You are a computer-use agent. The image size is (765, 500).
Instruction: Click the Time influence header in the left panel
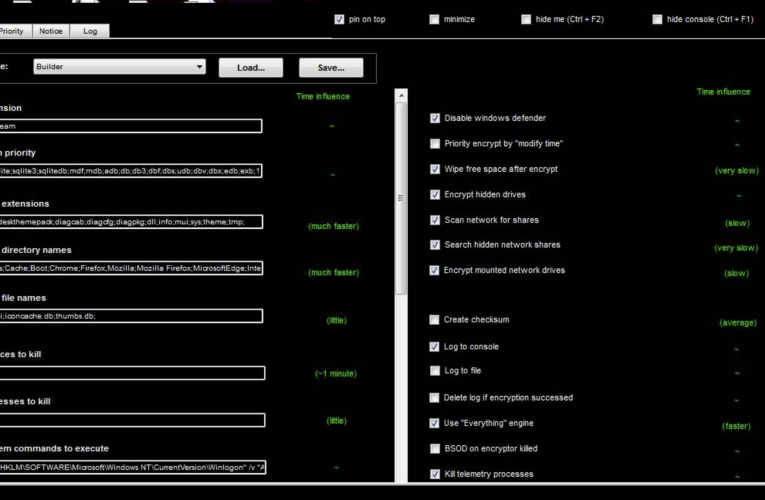pos(323,97)
